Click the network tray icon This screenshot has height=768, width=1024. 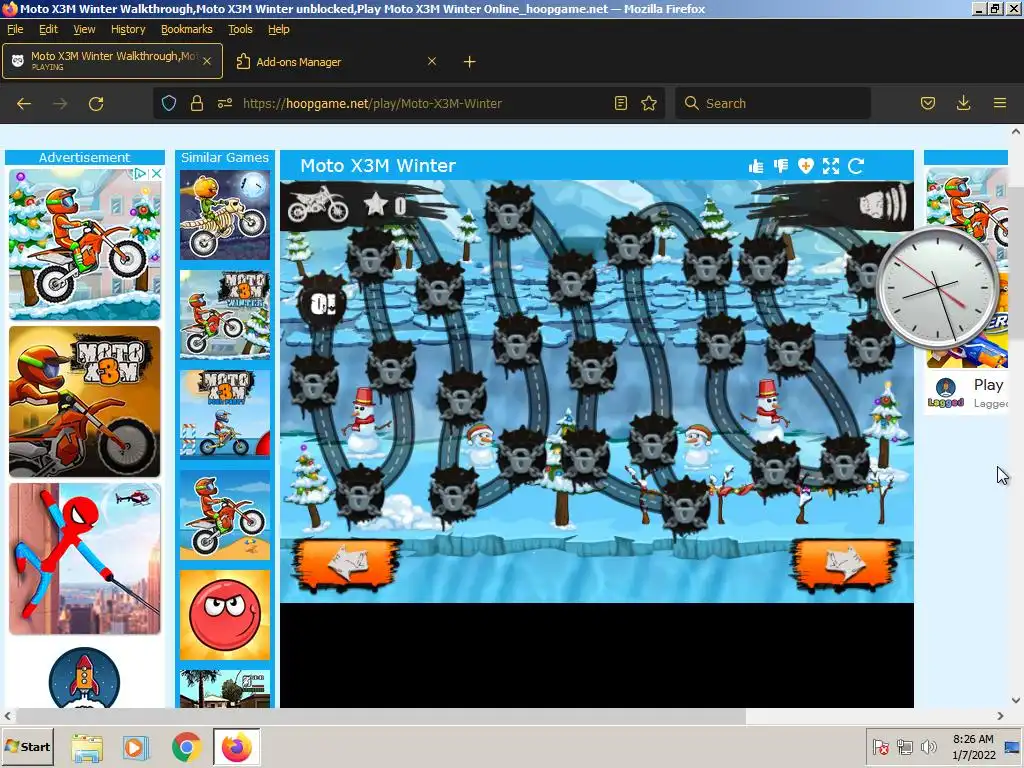[904, 746]
